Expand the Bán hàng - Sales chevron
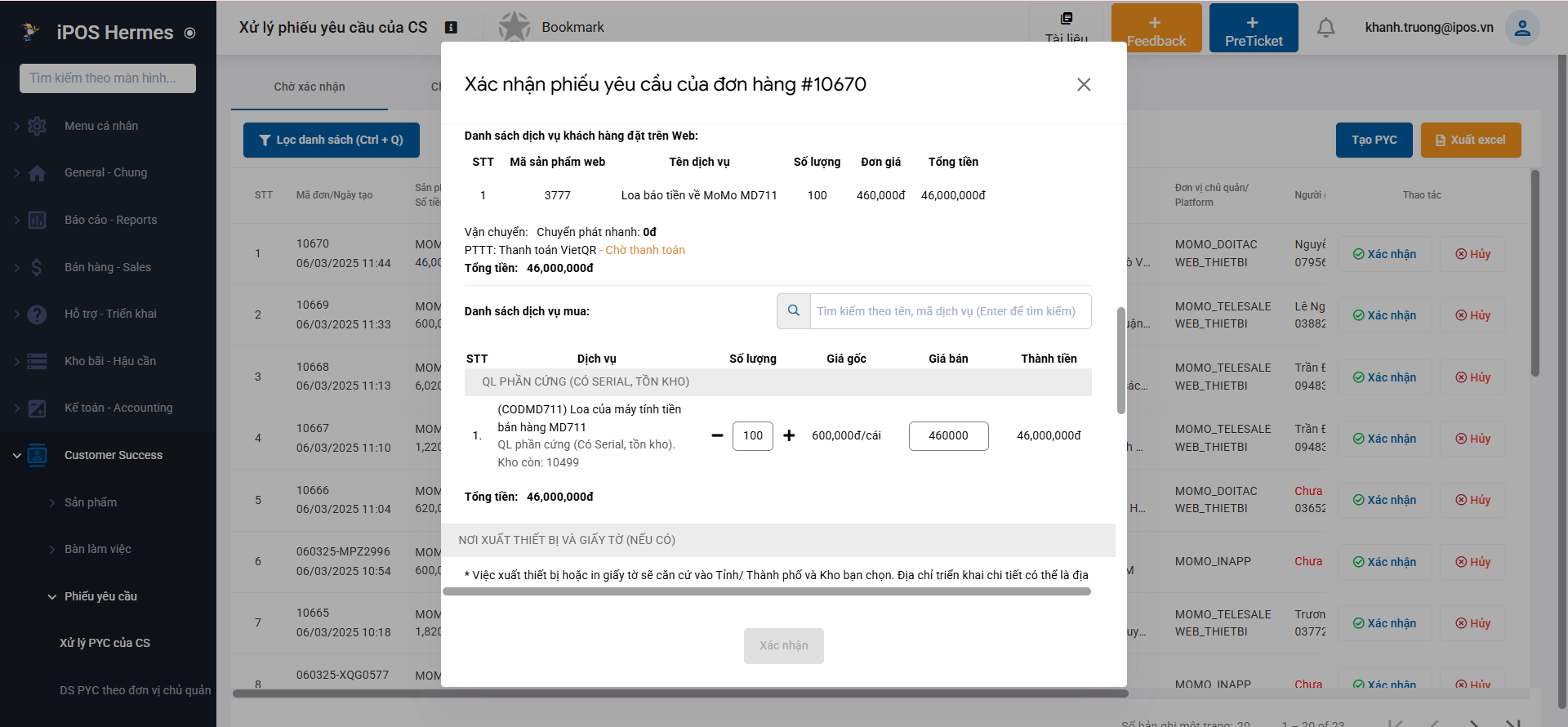The height and width of the screenshot is (727, 1568). [x=16, y=267]
